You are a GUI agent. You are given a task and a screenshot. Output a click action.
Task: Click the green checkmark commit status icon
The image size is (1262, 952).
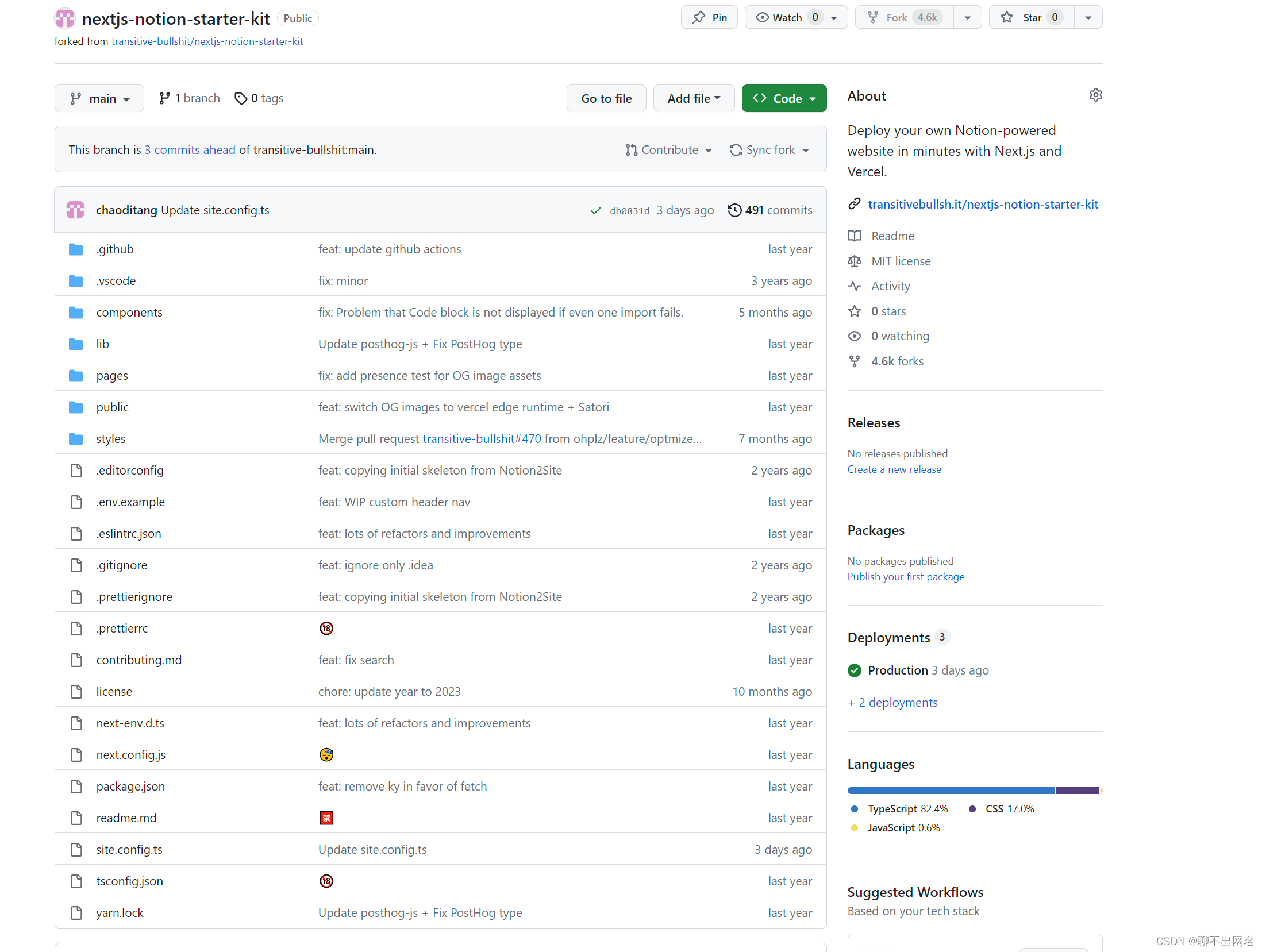click(x=595, y=211)
